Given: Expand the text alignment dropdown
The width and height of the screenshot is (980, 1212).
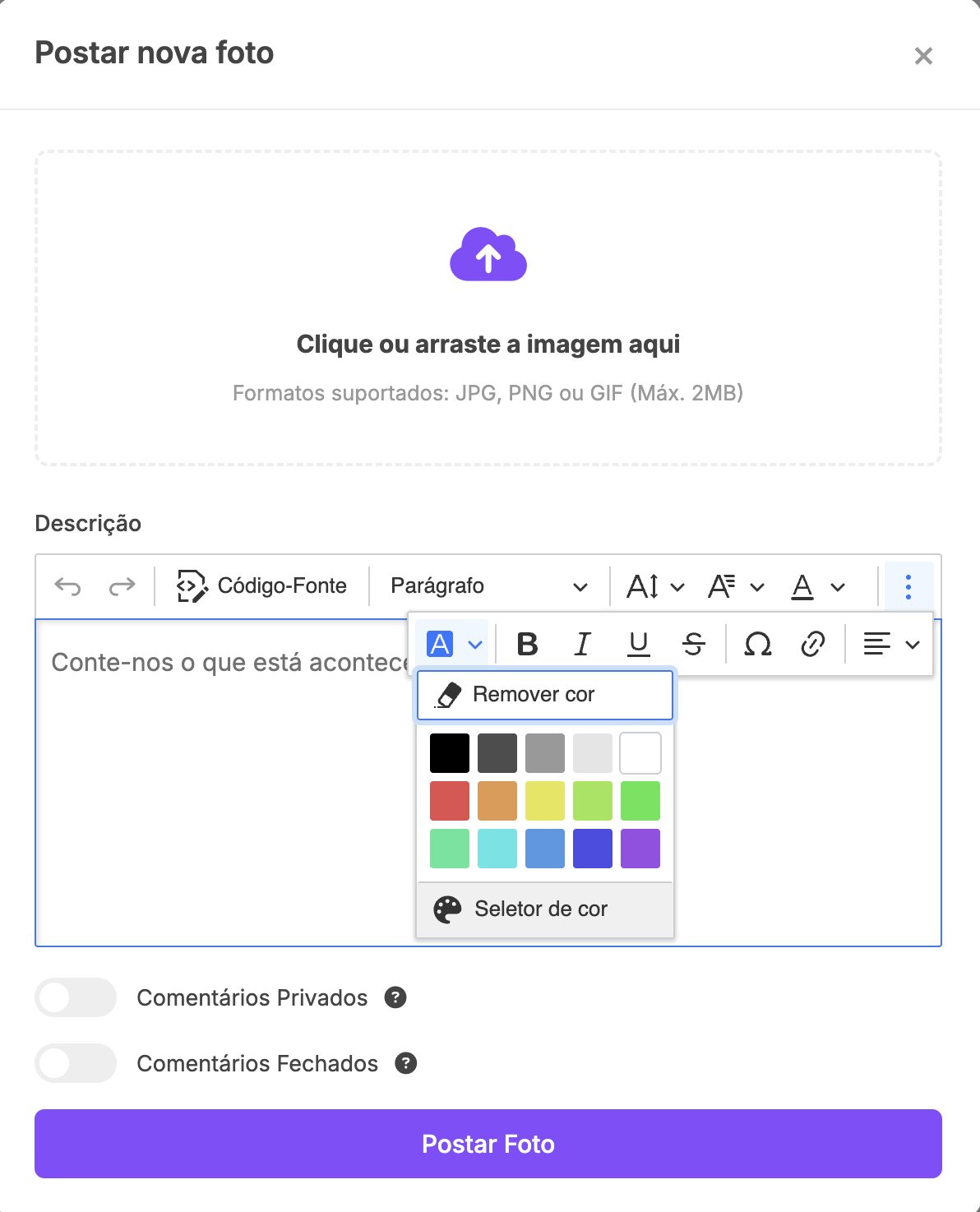Looking at the screenshot, I should pos(890,644).
